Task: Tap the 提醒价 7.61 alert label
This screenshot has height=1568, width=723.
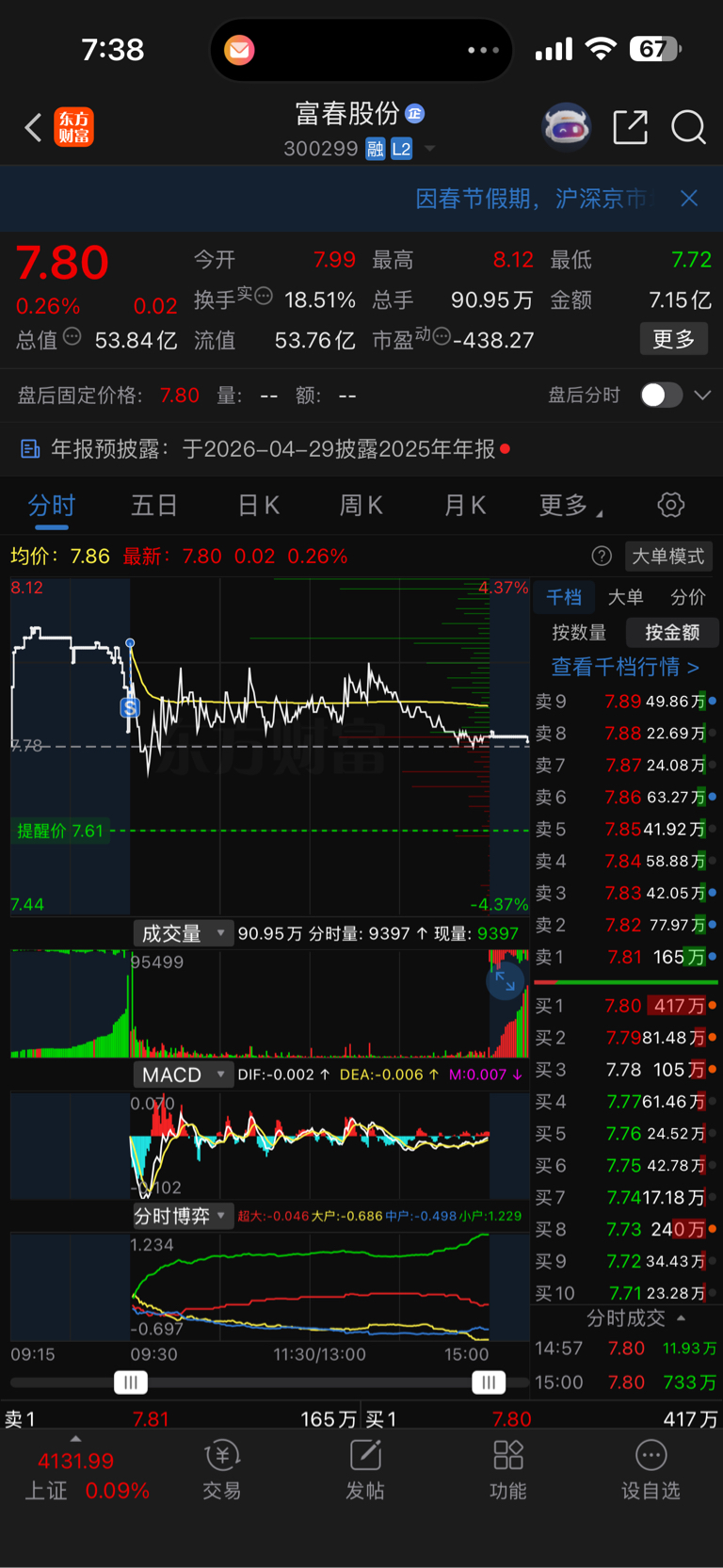Action: click(60, 831)
